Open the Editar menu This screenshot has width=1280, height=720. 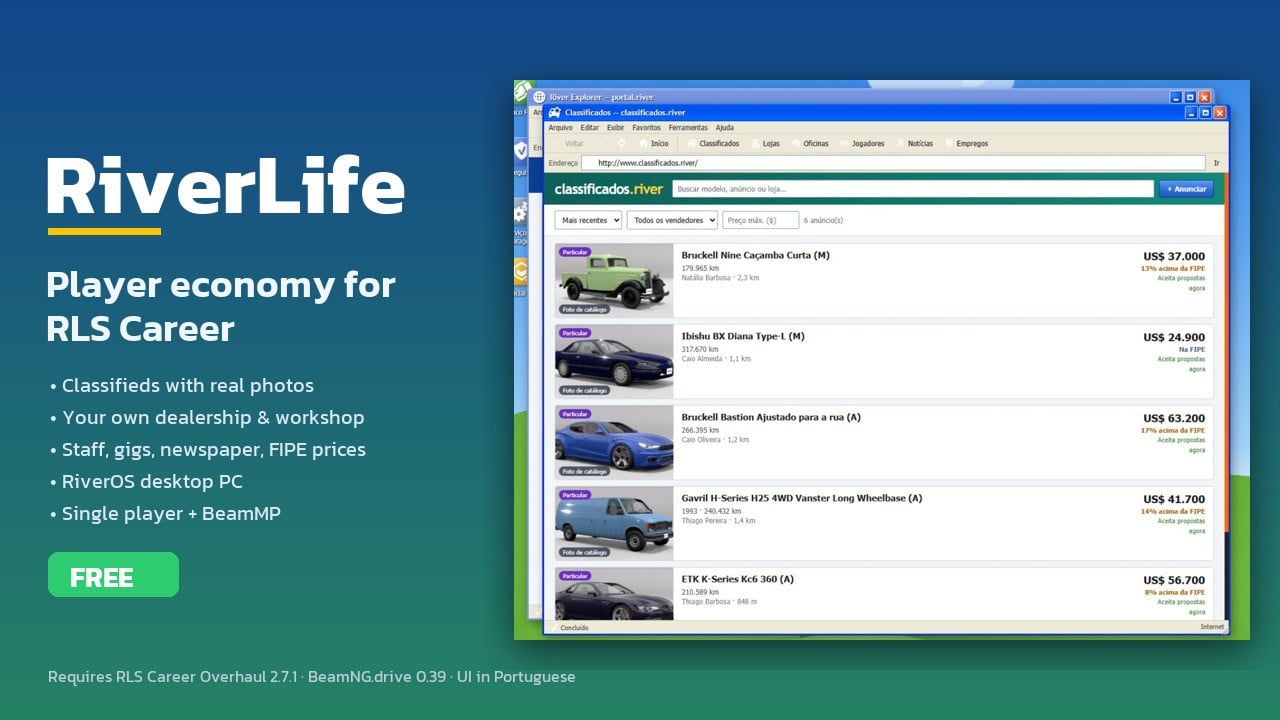tap(590, 128)
